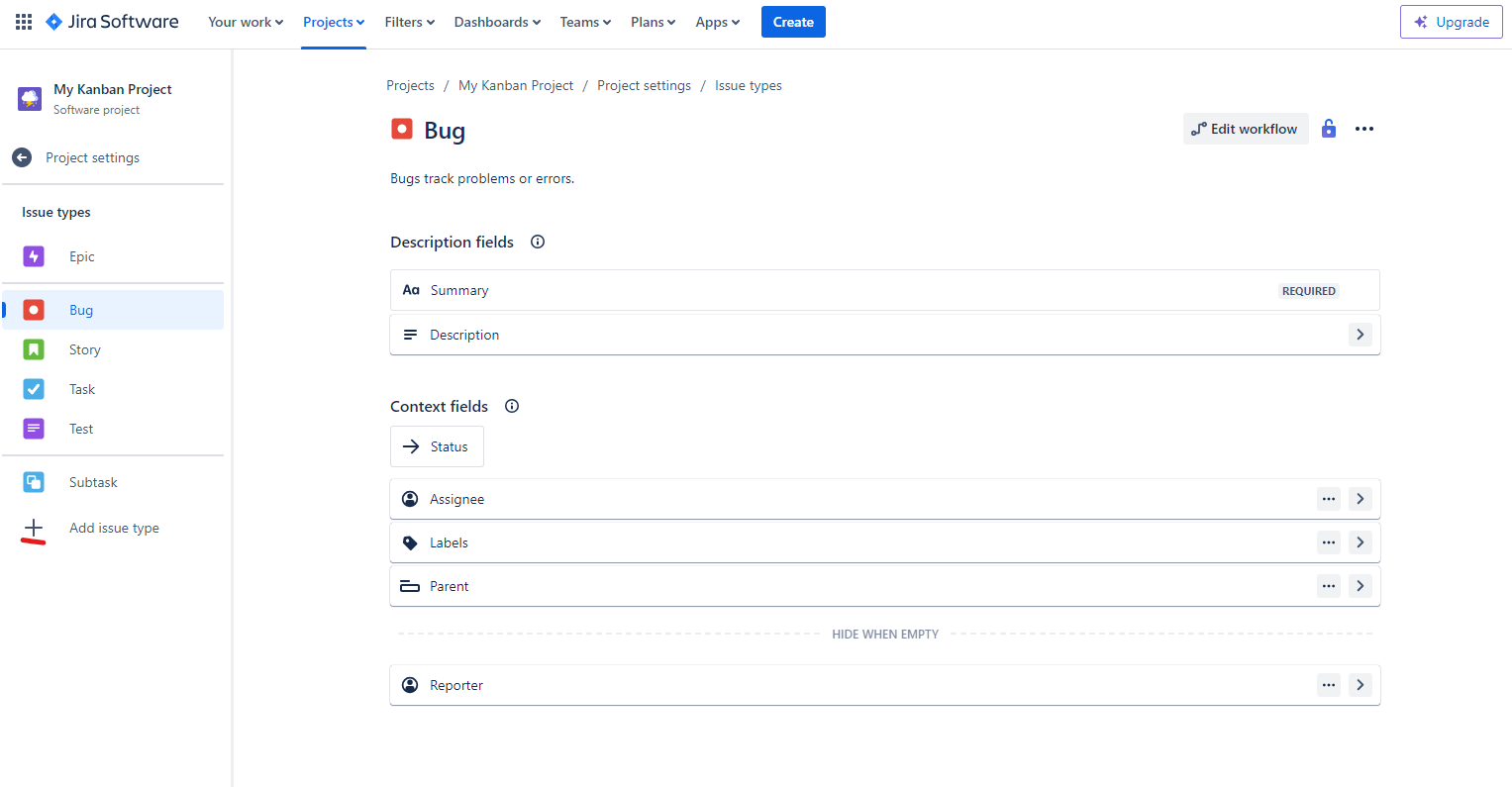Open the app switcher grid icon
This screenshot has height=787, width=1512.
pos(24,22)
